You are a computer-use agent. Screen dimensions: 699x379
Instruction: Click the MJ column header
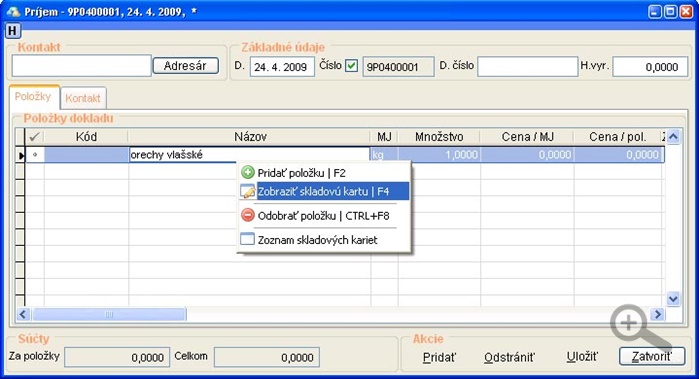[x=384, y=137]
